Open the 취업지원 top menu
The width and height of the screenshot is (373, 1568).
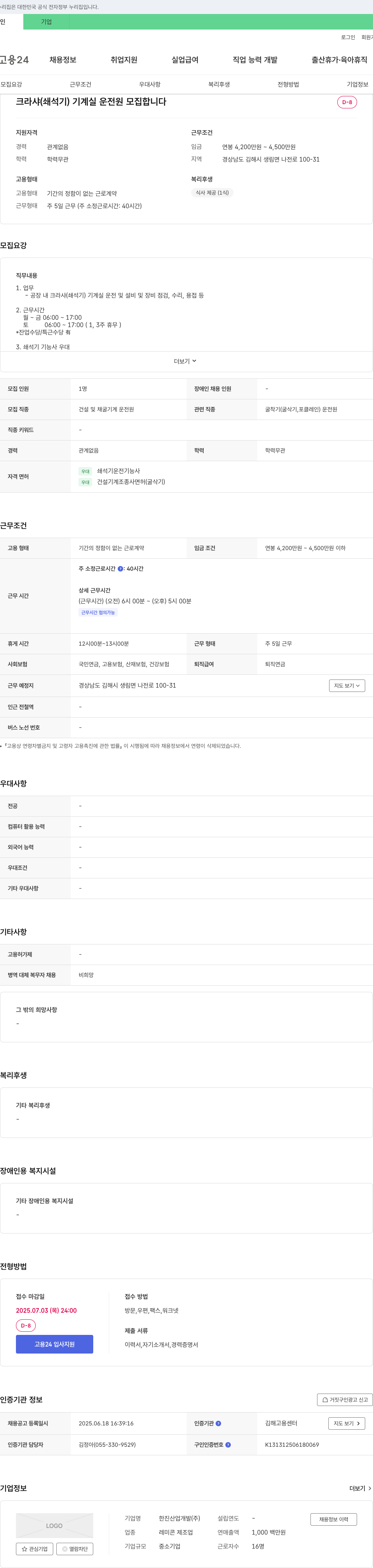(x=124, y=60)
